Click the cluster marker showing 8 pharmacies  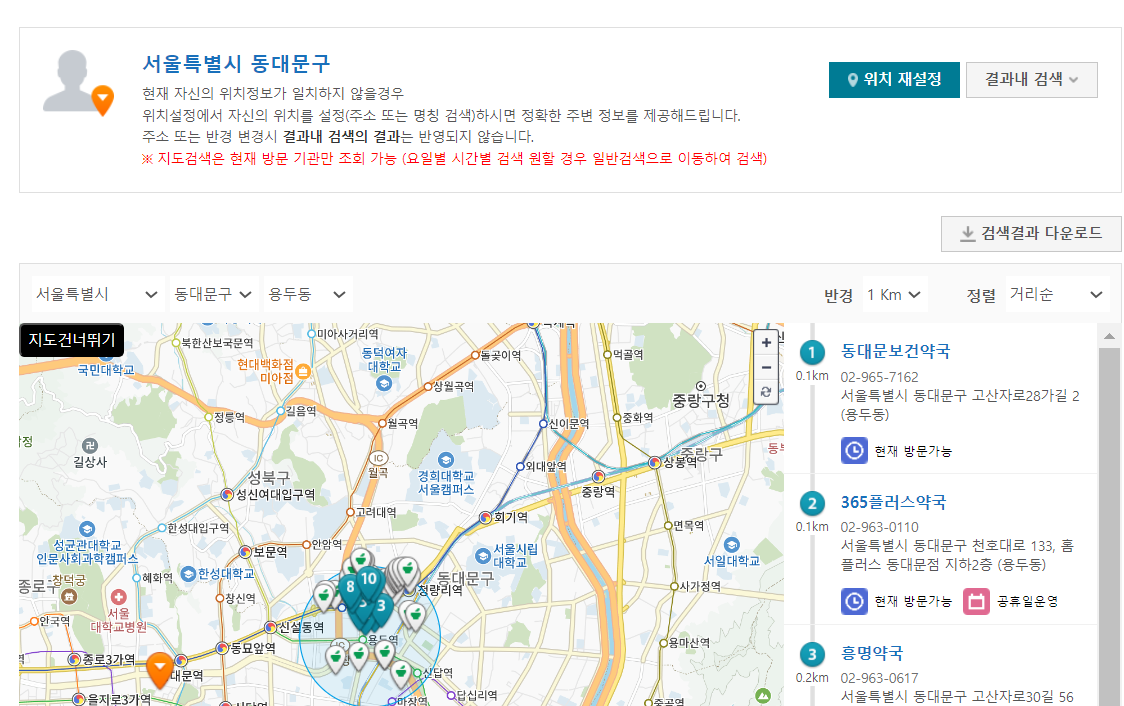click(x=350, y=586)
